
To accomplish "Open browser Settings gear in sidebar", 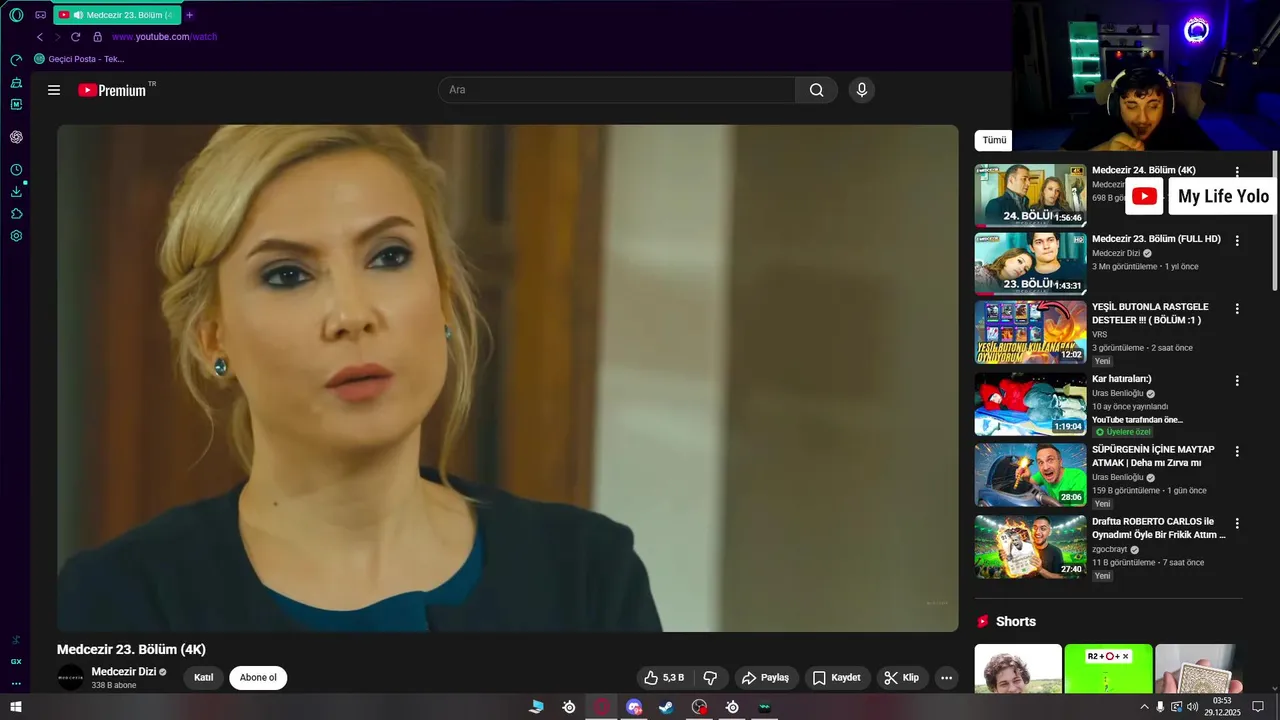I will (x=16, y=236).
